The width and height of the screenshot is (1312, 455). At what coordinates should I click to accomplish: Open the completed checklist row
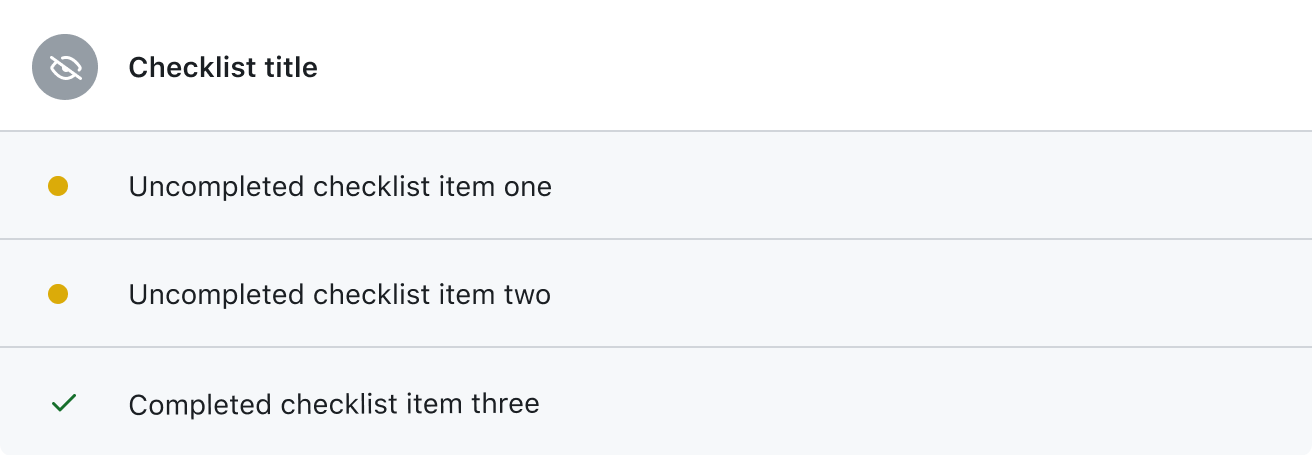click(x=656, y=401)
